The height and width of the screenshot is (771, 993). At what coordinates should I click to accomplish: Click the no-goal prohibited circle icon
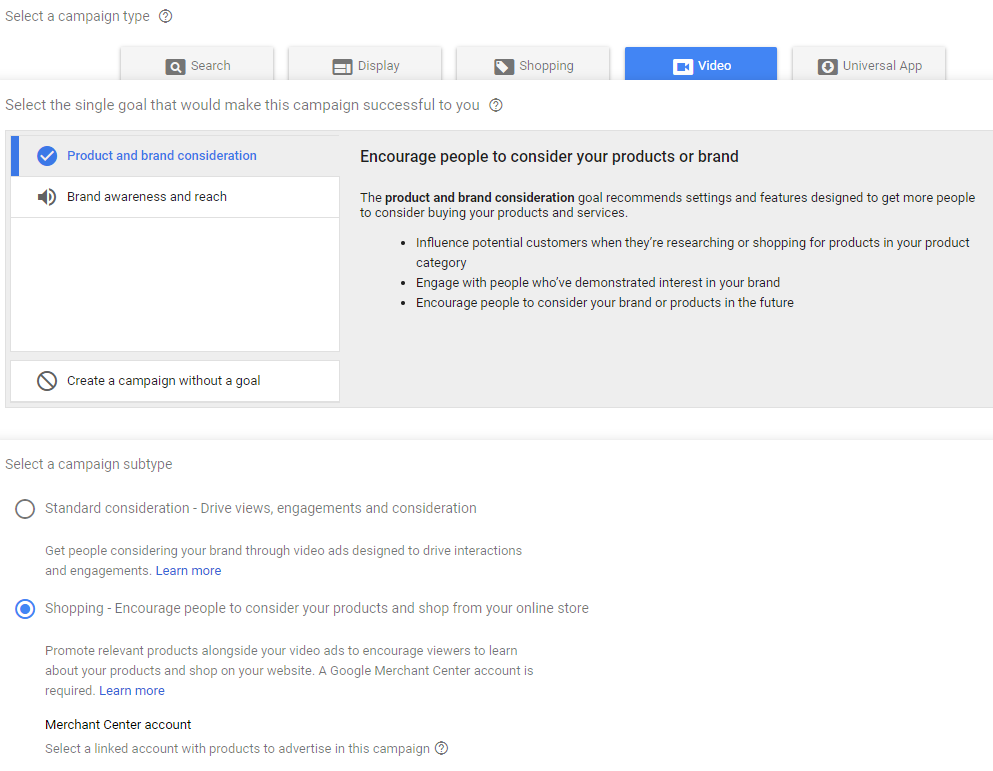(x=47, y=381)
